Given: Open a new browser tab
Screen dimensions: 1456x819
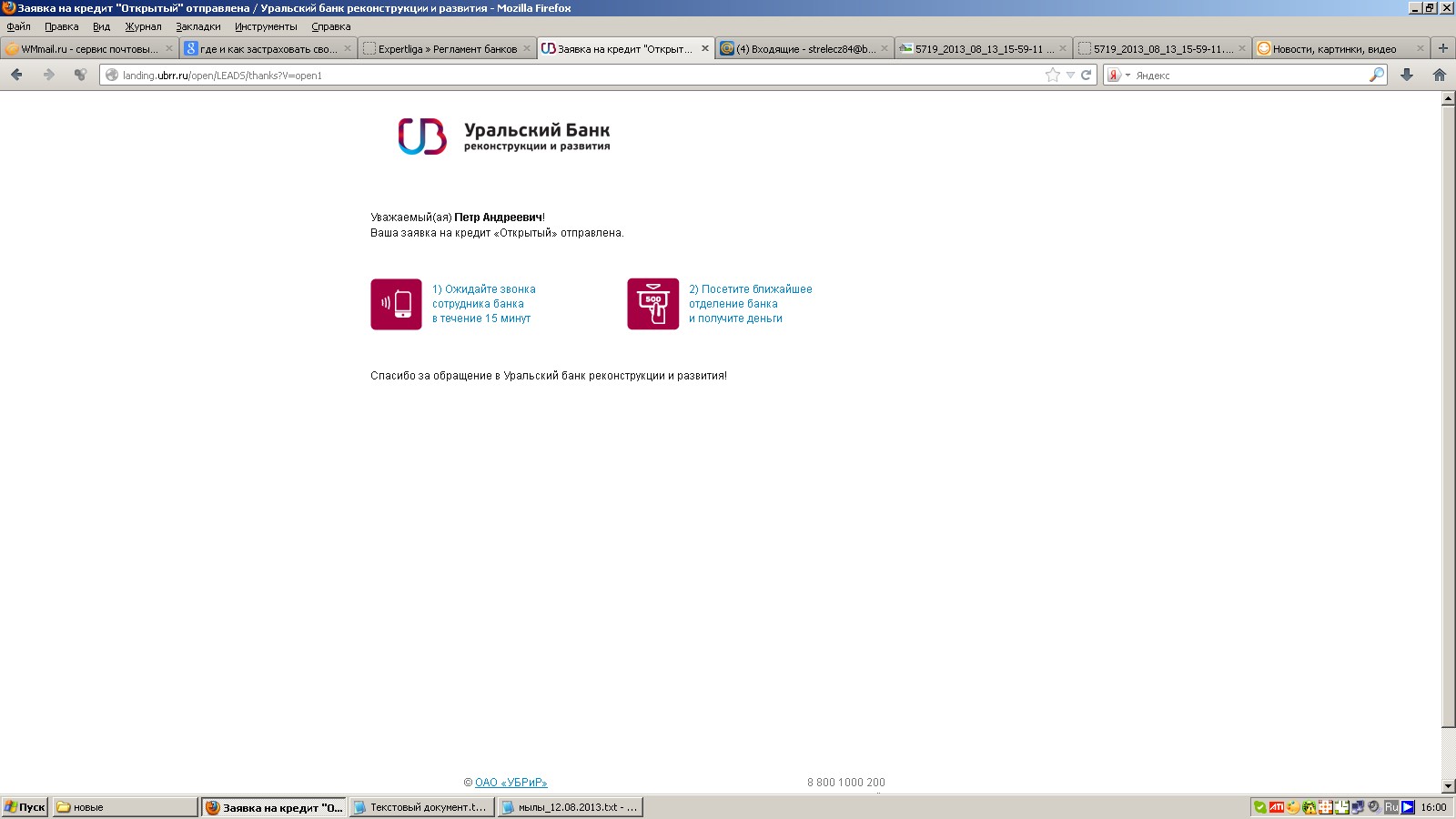Looking at the screenshot, I should (1443, 48).
